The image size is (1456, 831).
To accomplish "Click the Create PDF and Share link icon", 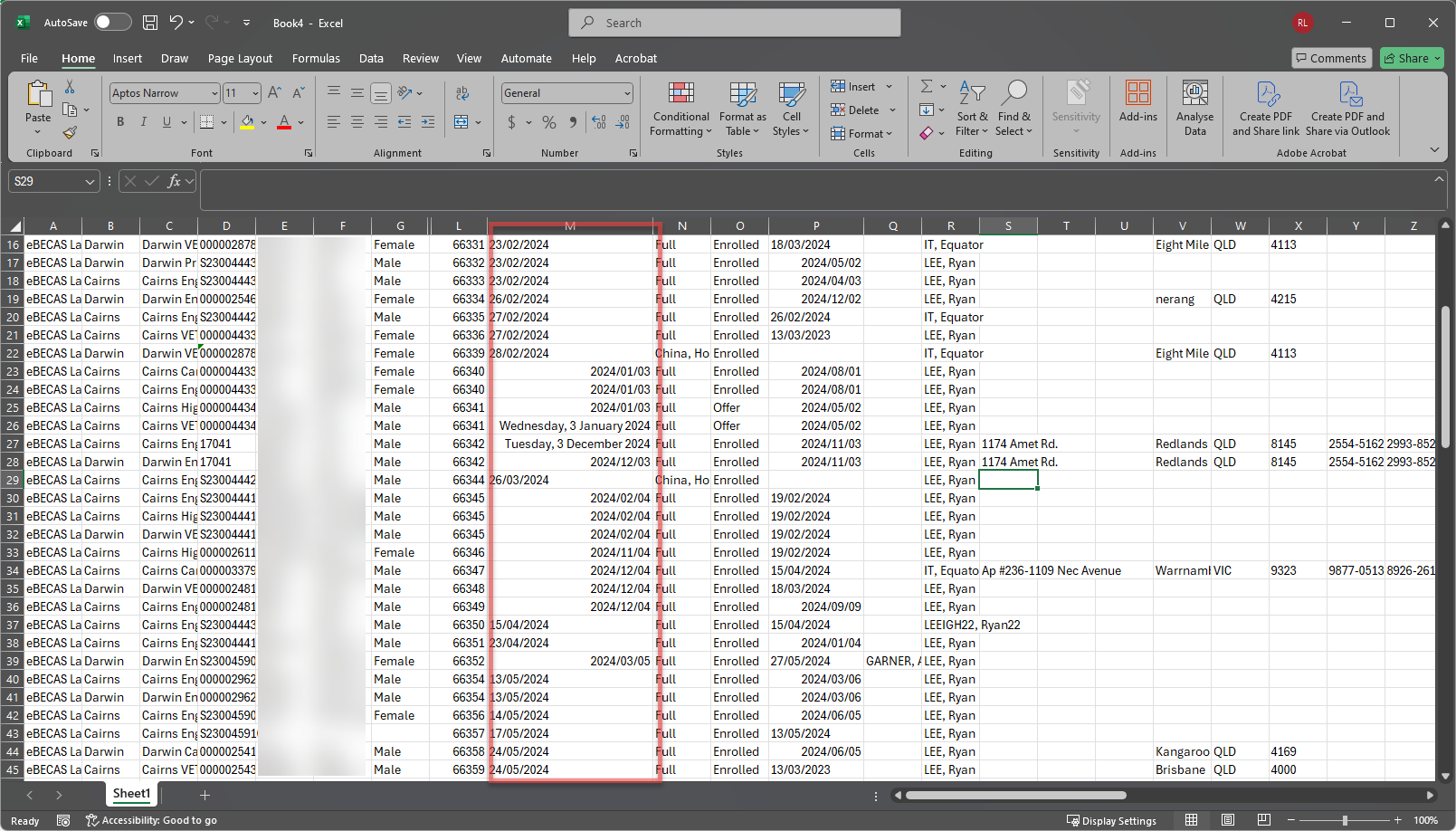I will point(1265,109).
